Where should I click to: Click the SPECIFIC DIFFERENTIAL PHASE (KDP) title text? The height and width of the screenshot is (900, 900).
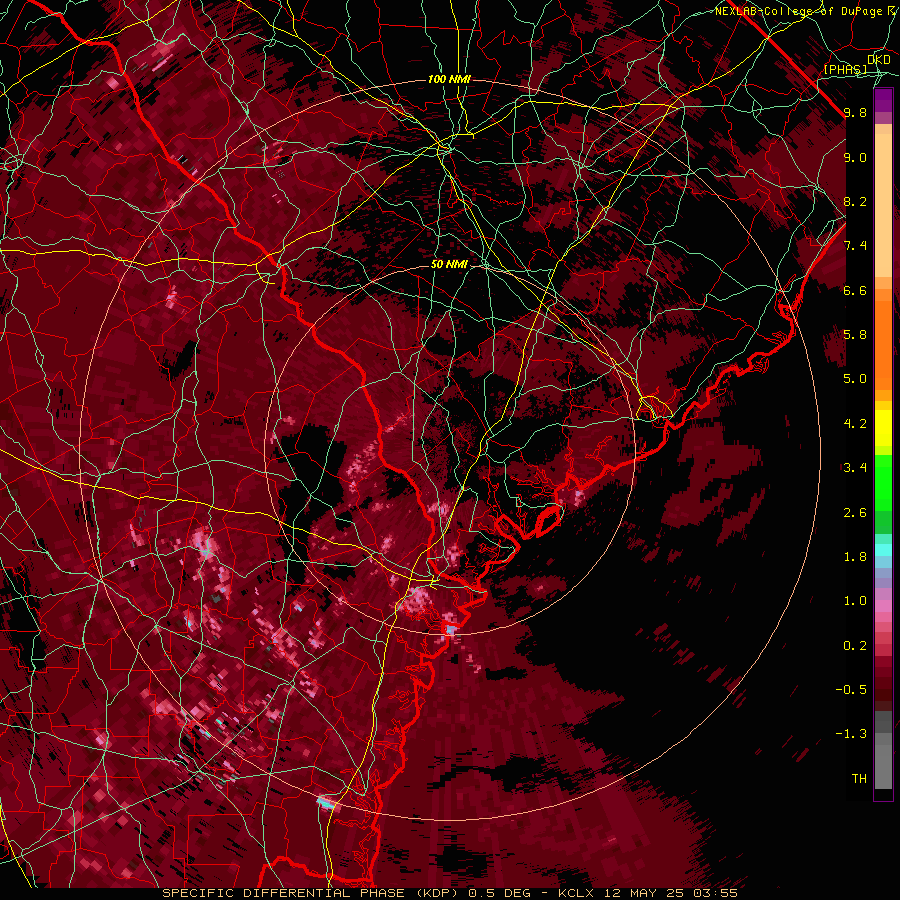(312, 893)
